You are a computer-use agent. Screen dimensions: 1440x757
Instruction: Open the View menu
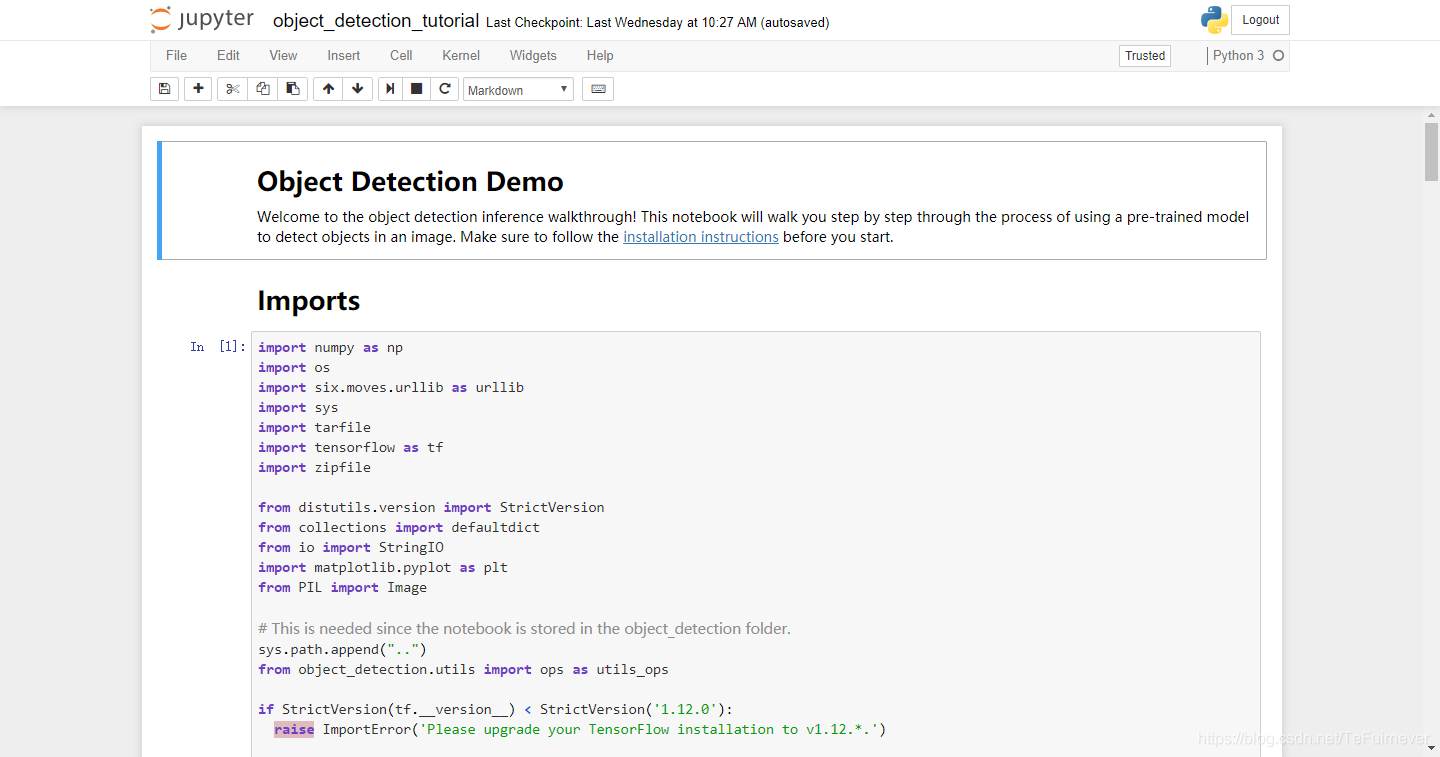(283, 56)
